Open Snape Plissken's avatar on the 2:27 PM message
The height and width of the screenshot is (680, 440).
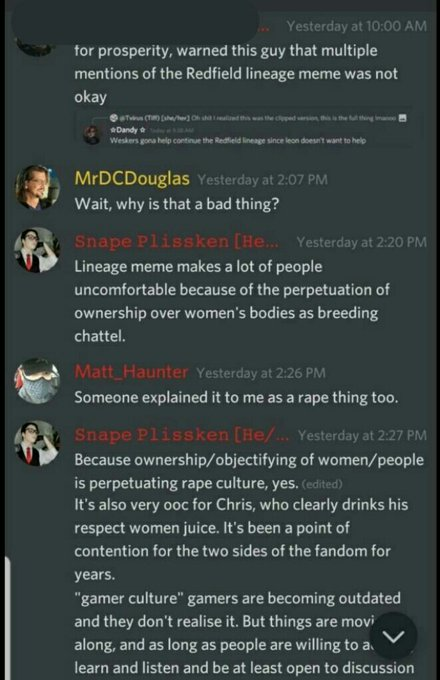37,443
